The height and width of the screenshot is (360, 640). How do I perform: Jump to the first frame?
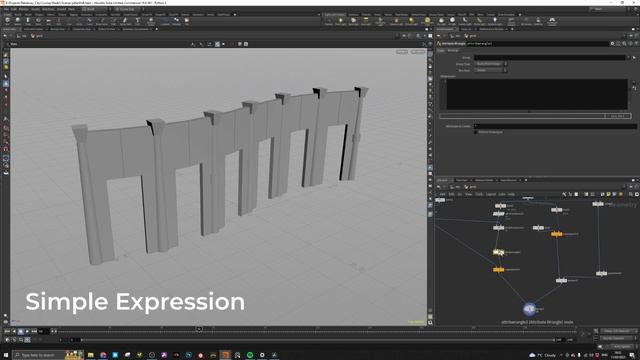click(7, 331)
